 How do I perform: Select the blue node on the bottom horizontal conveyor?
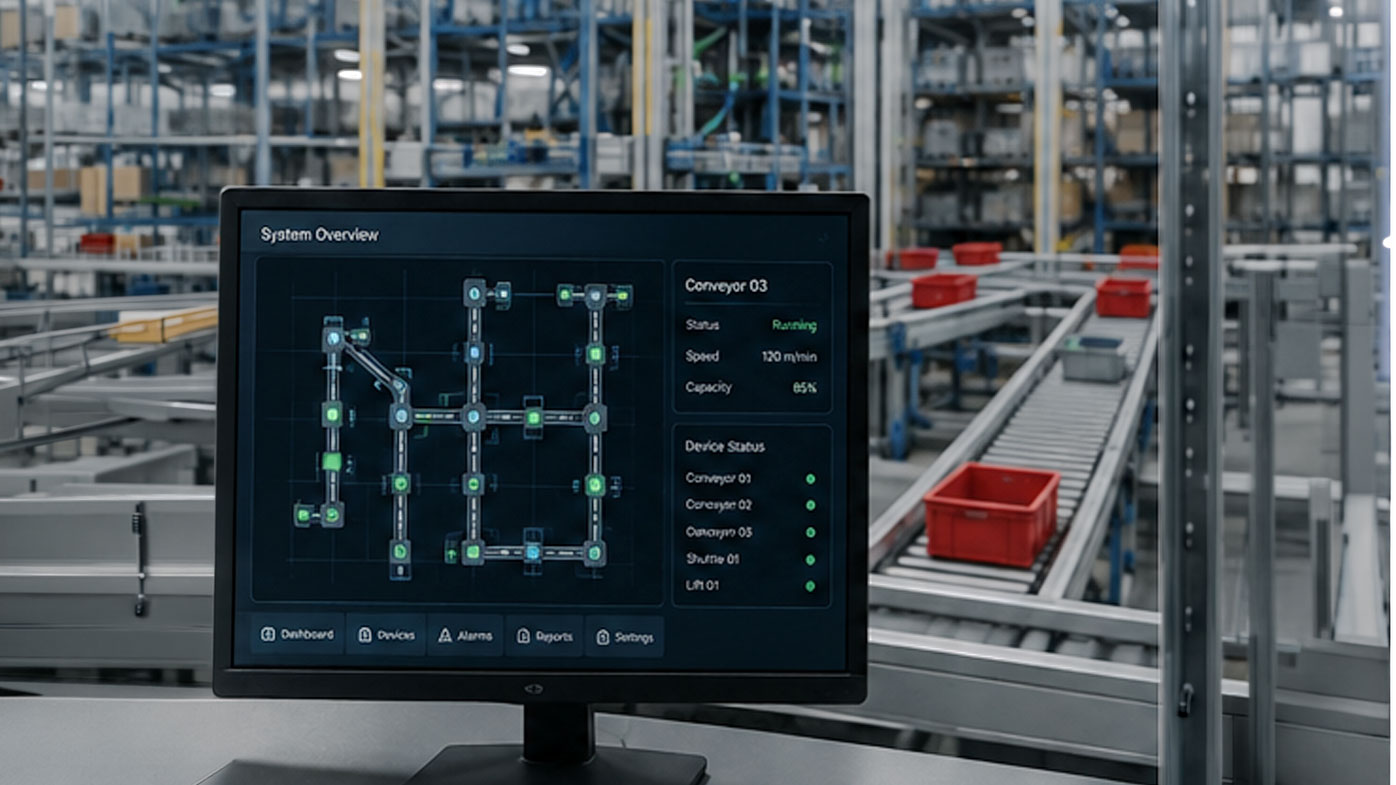(x=532, y=551)
